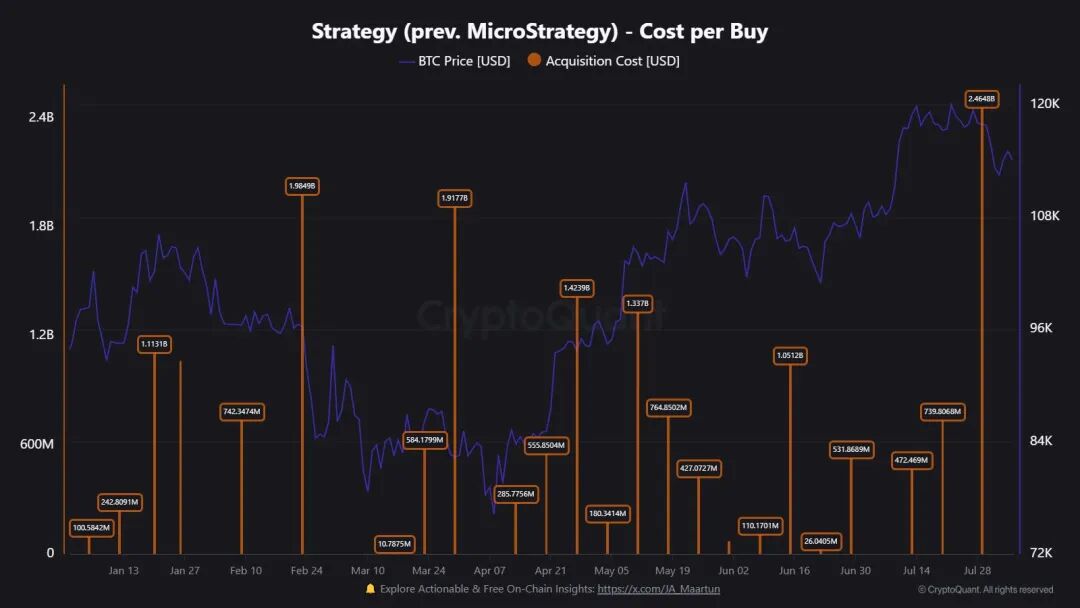Image resolution: width=1080 pixels, height=608 pixels.
Task: Toggle BTC Price legend entry
Action: tap(455, 61)
